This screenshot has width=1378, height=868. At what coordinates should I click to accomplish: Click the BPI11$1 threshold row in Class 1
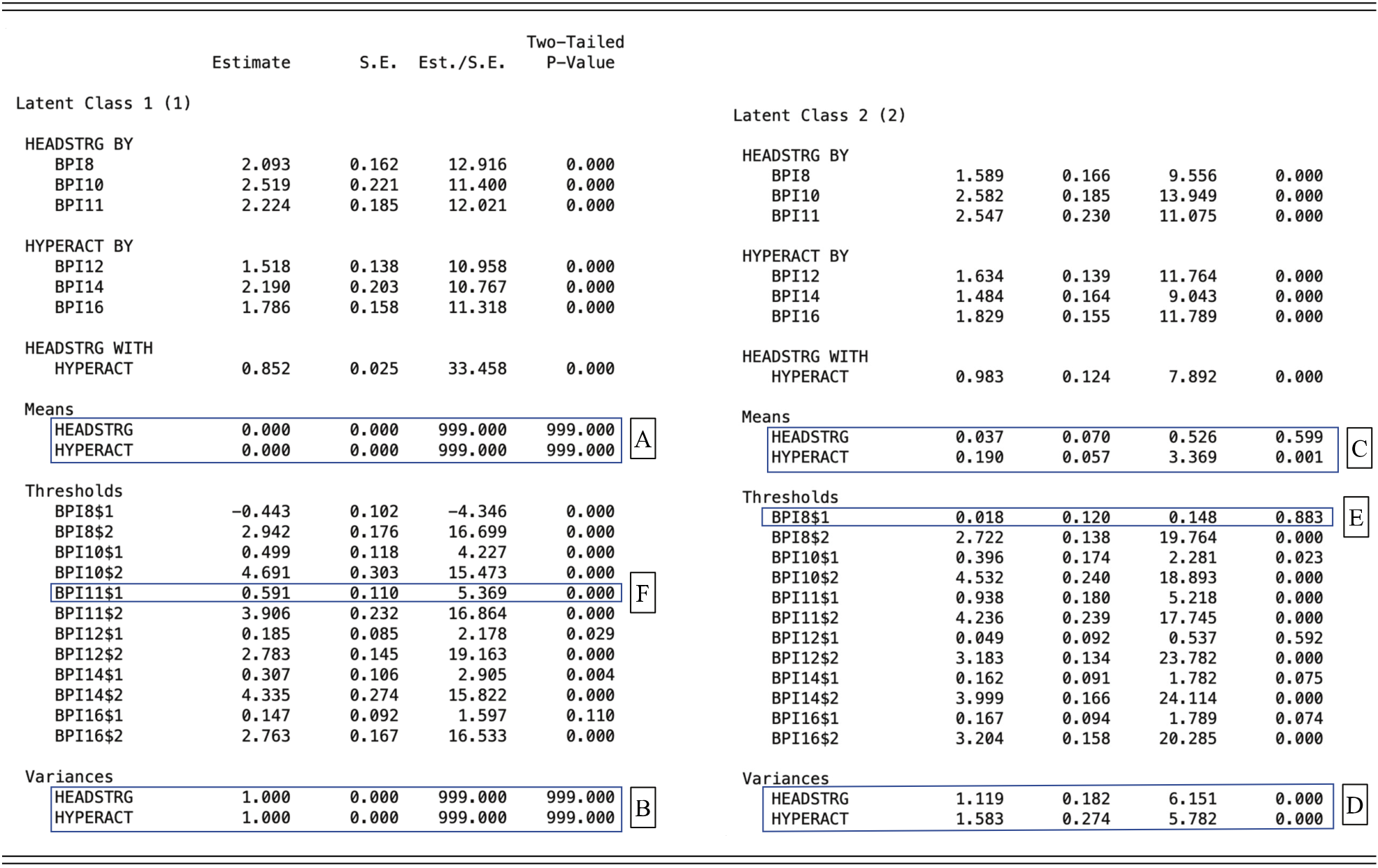89,593
